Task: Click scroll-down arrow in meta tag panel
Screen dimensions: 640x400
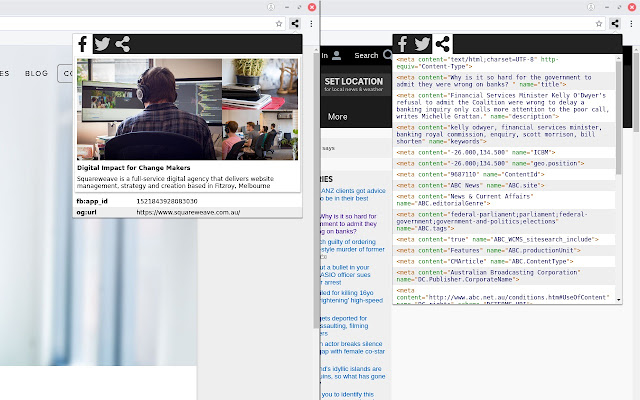Action: coord(619,300)
